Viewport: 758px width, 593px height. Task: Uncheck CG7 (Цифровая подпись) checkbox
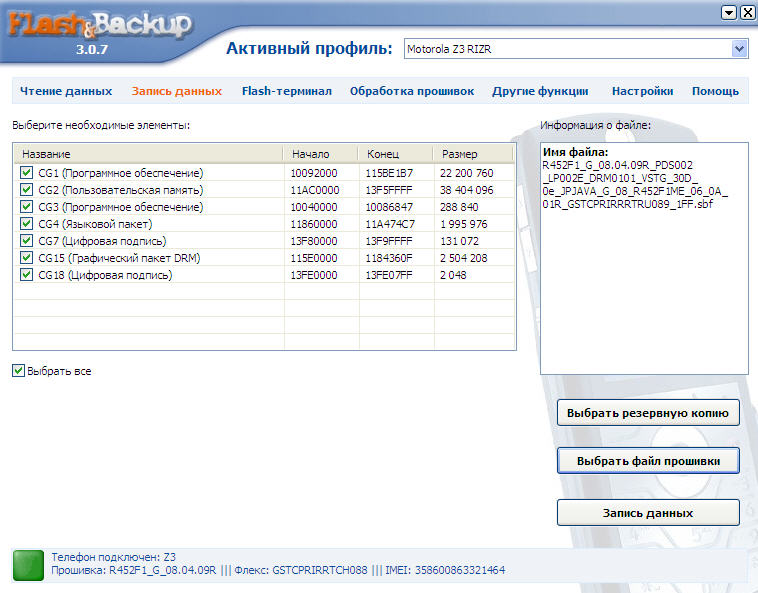[27, 241]
